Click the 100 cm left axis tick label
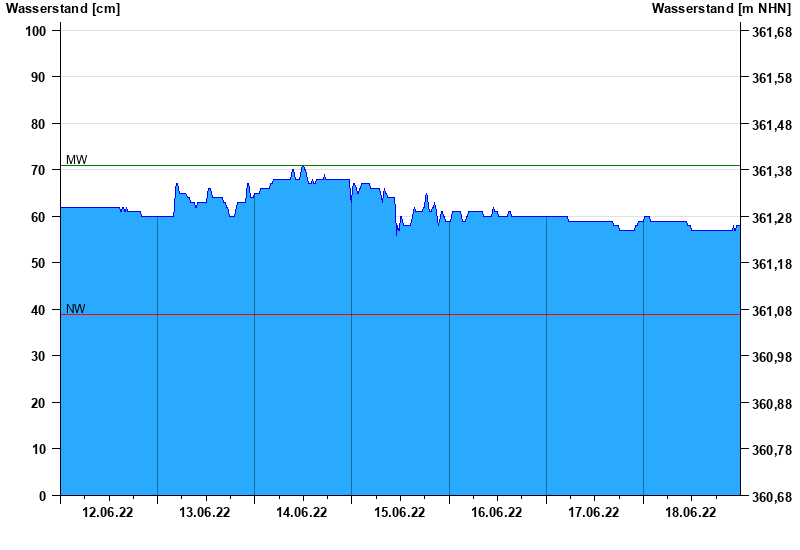Viewport: 800px width, 550px height. pyautogui.click(x=36, y=31)
